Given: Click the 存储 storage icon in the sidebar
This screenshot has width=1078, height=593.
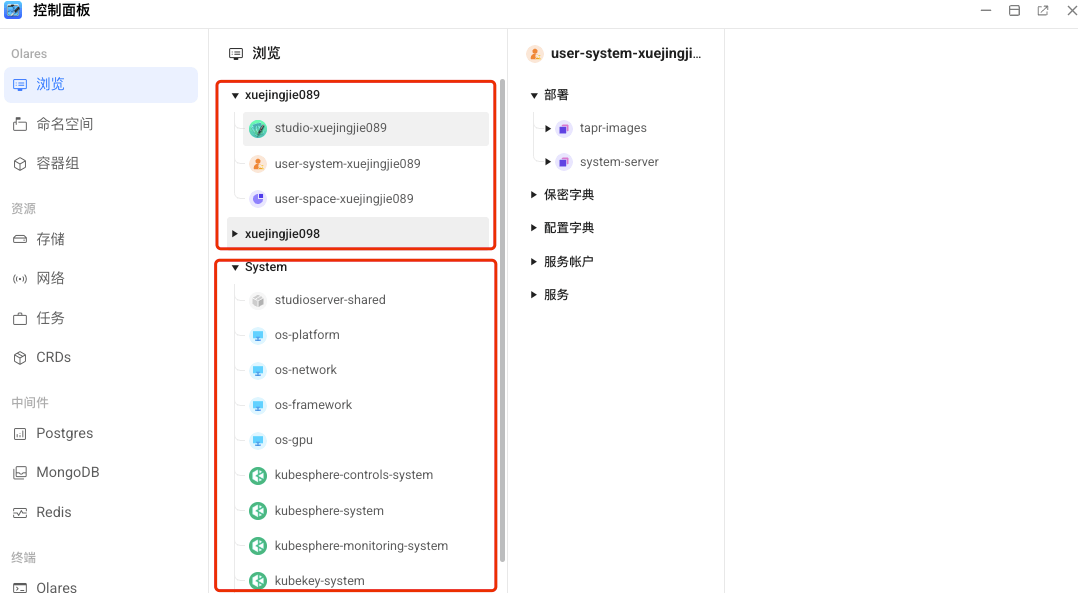Looking at the screenshot, I should [20, 238].
